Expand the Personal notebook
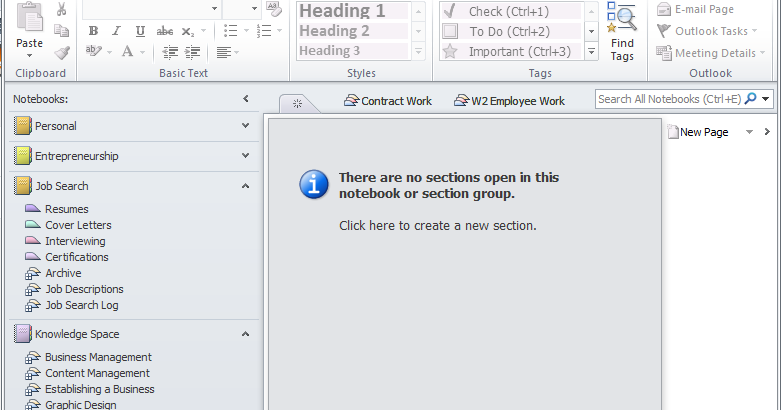 click(x=246, y=126)
